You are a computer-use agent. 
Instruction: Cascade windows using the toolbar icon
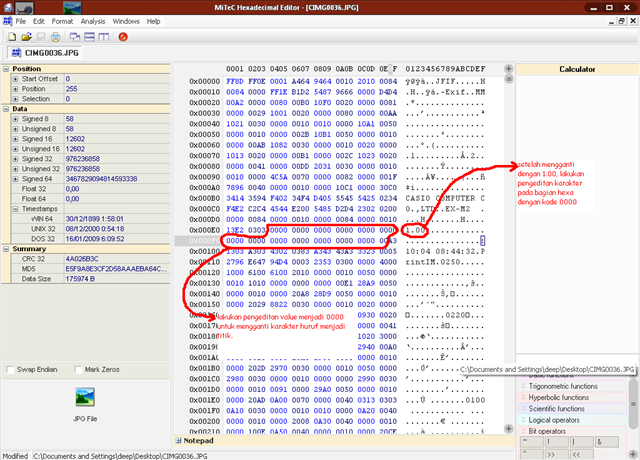(x=75, y=37)
